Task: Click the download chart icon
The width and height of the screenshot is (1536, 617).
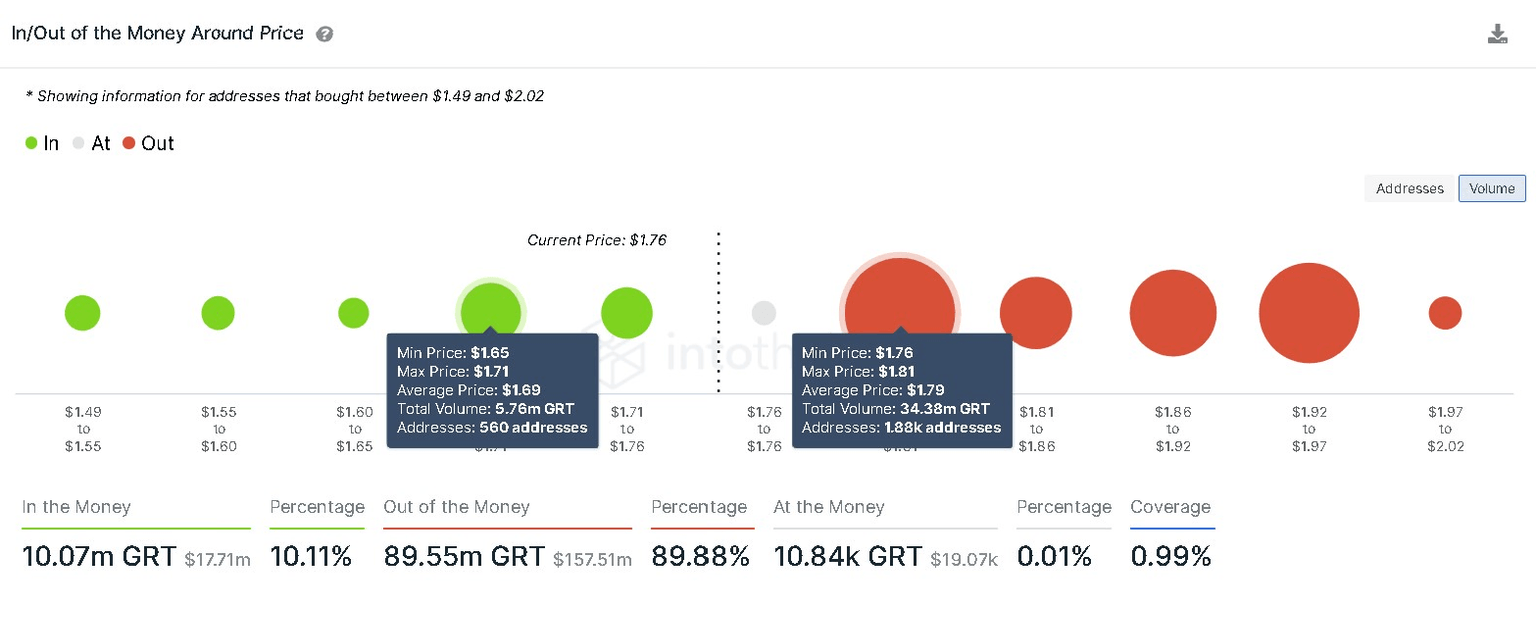Action: pyautogui.click(x=1497, y=35)
